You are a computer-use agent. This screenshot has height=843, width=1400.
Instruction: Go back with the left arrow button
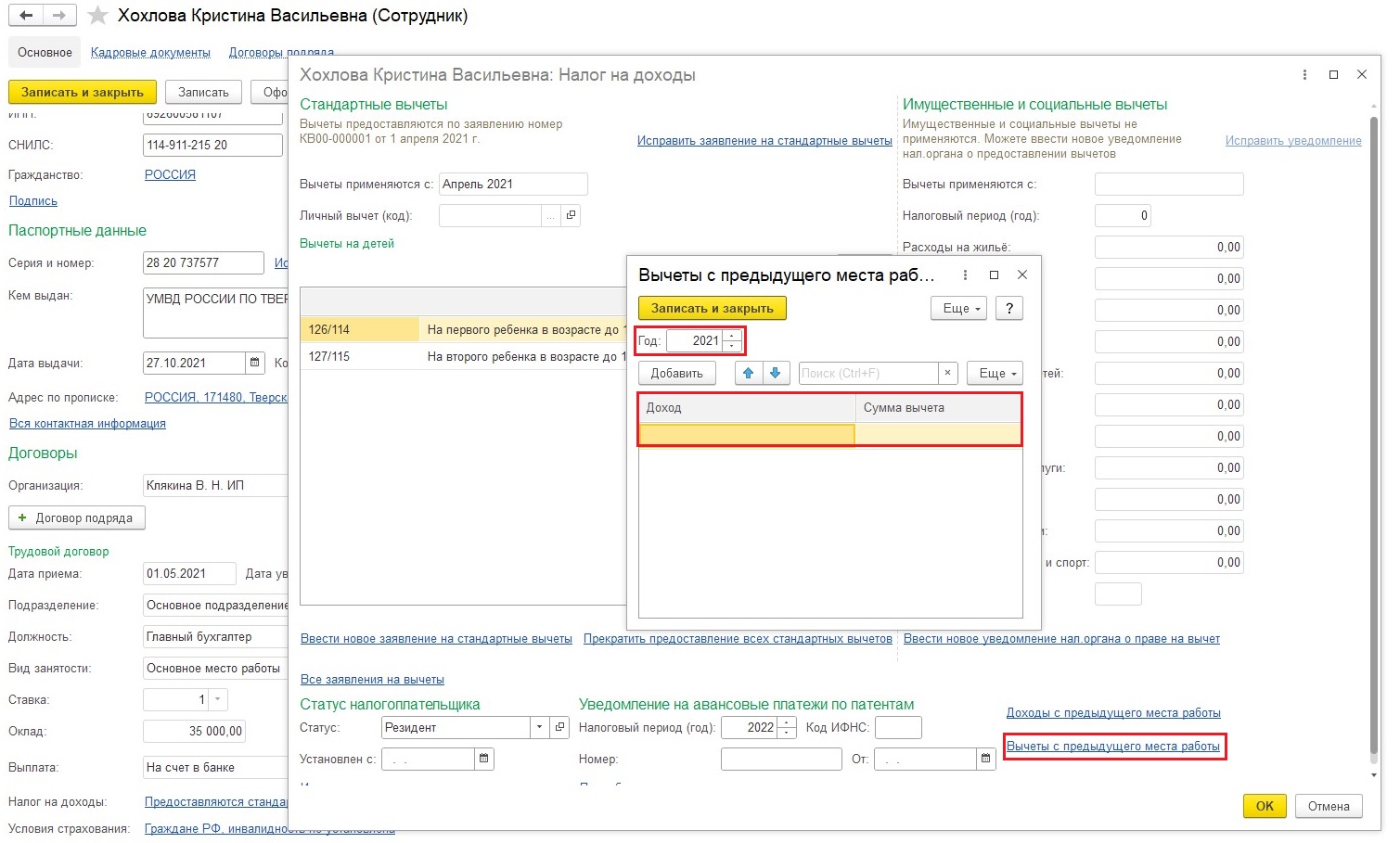pos(26,16)
